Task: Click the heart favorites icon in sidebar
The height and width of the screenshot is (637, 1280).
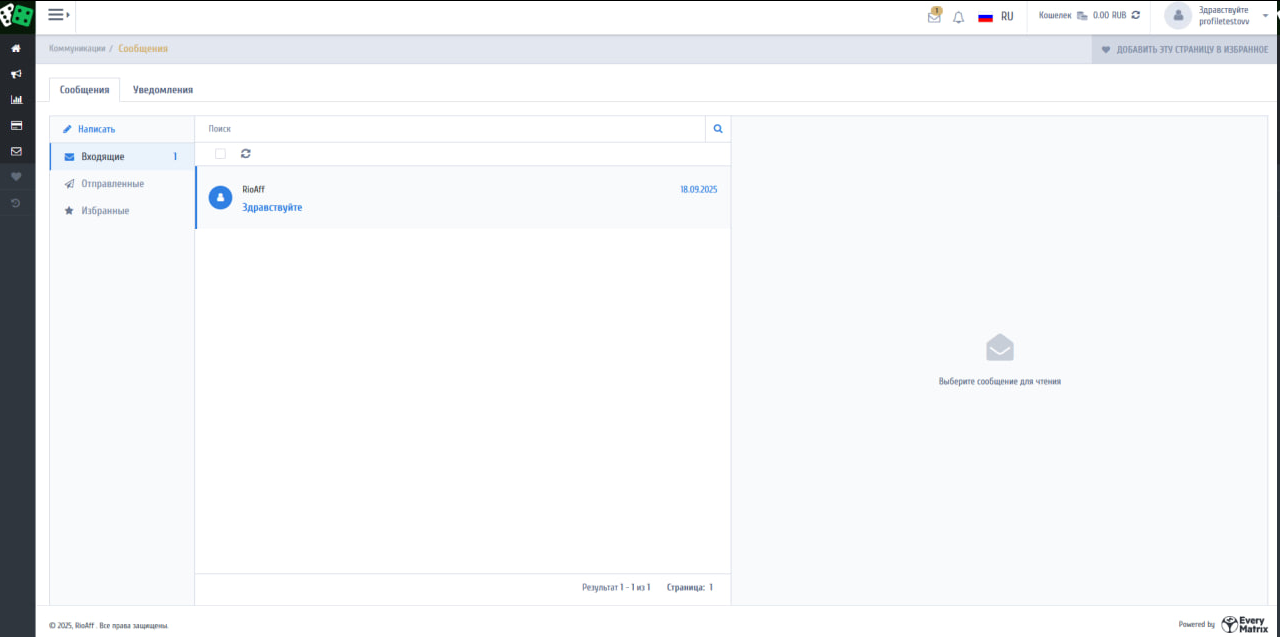Action: tap(16, 177)
